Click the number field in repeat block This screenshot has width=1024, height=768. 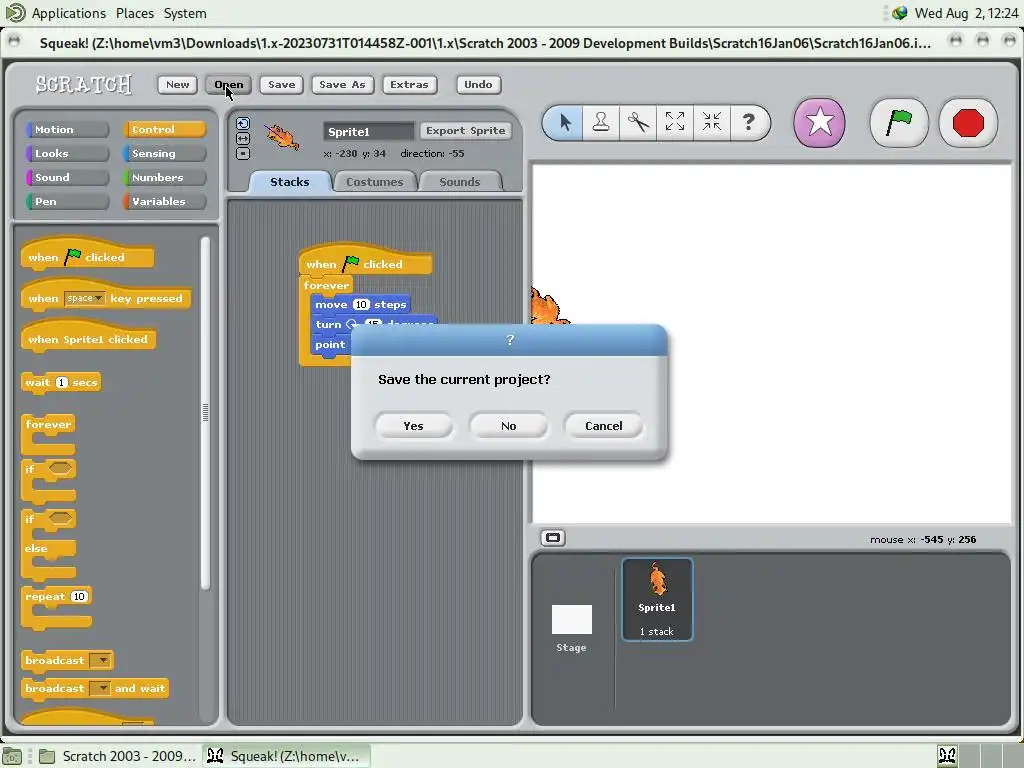[79, 596]
